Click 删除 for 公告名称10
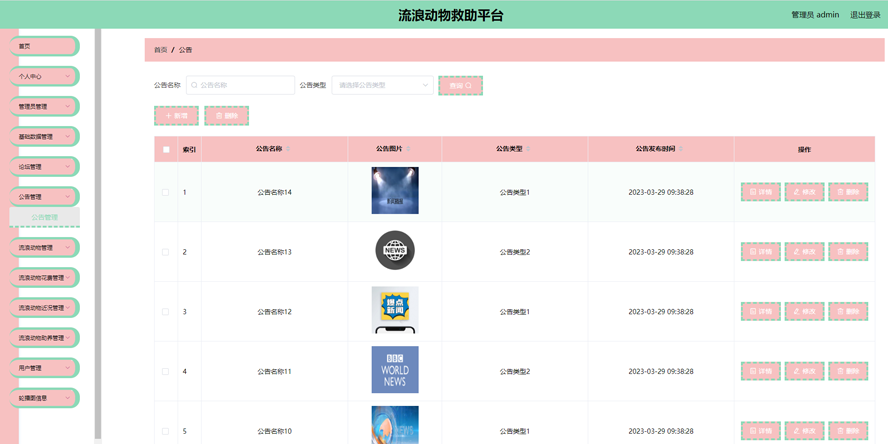 [848, 431]
